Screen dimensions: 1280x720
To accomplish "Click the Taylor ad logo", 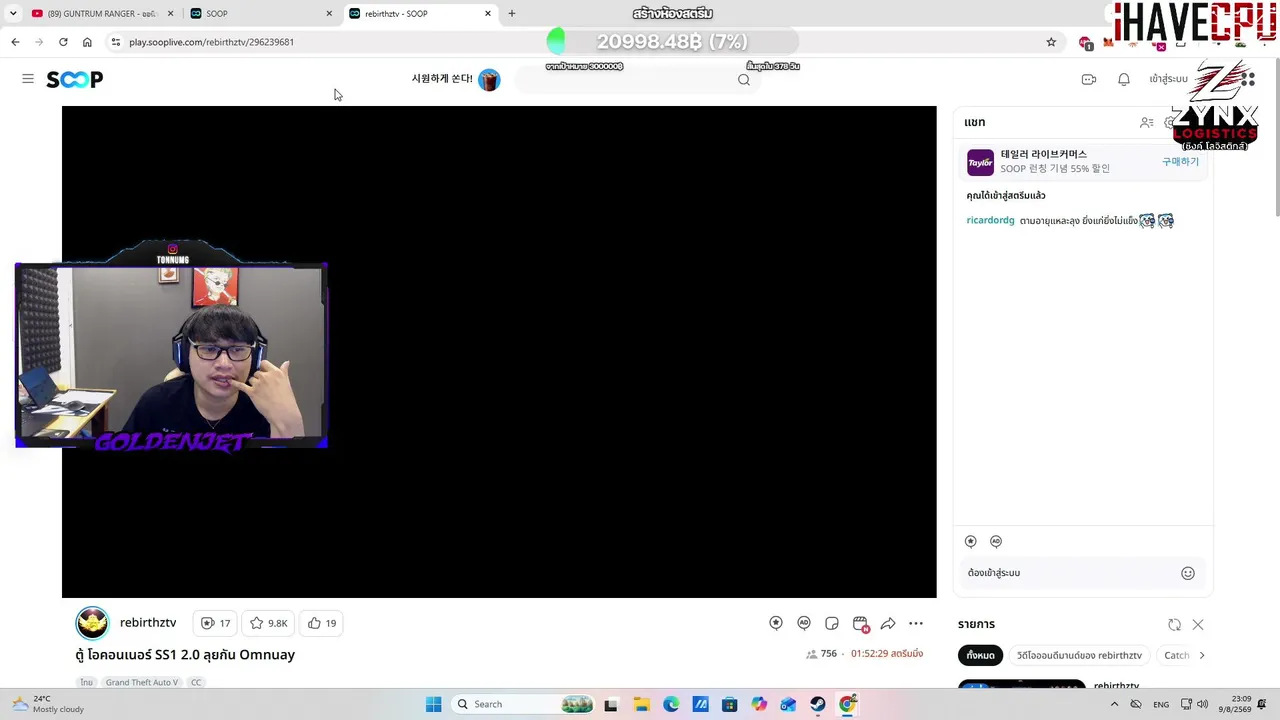I will (x=980, y=162).
